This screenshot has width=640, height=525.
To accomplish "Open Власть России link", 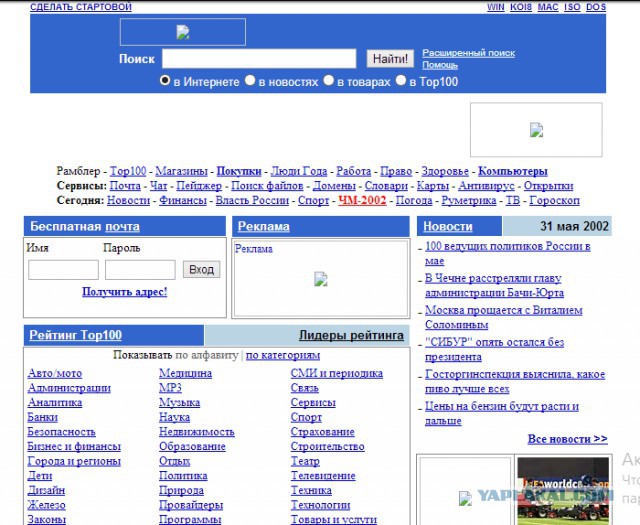I will [252, 200].
